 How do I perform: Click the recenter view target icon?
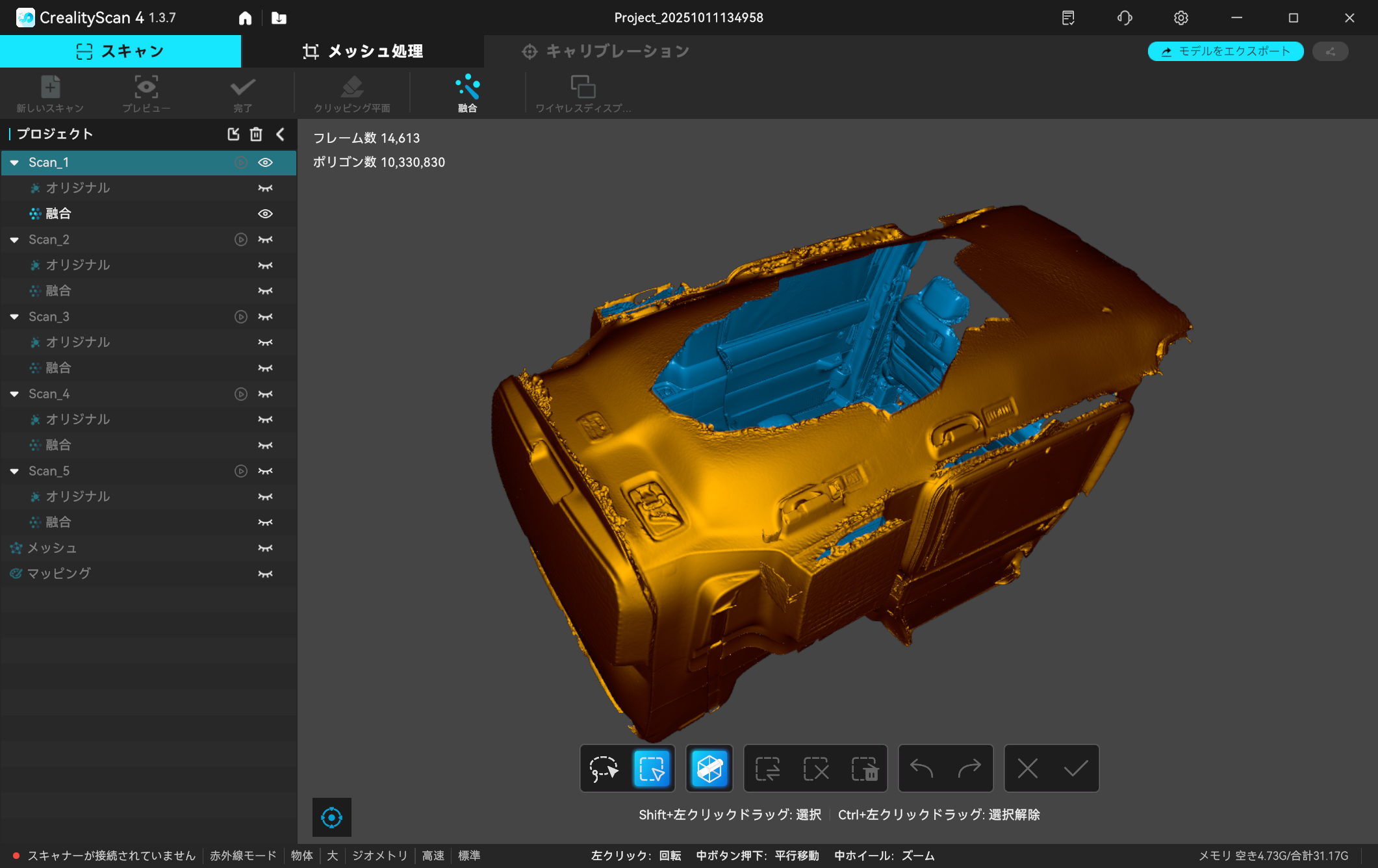[331, 817]
